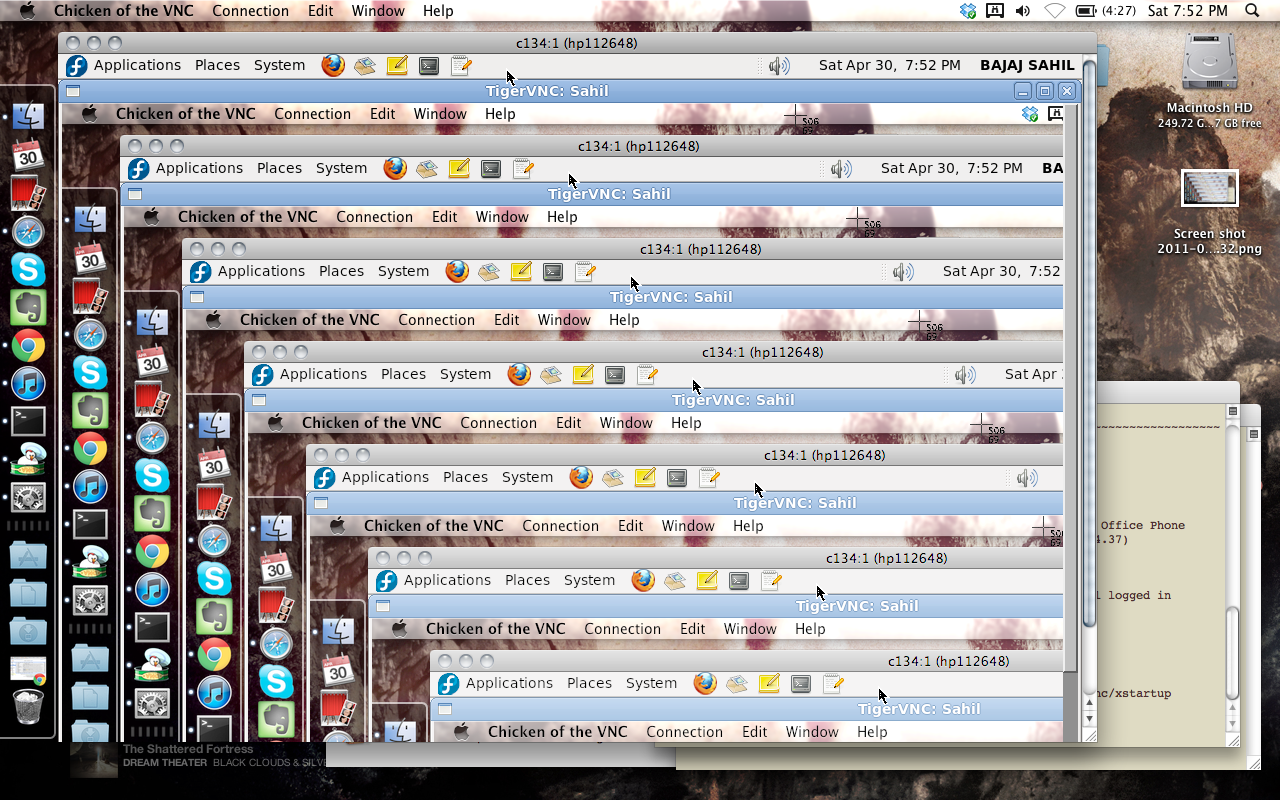1280x800 pixels.
Task: Mute sound via the GNOME panel speaker icon
Action: click(780, 65)
